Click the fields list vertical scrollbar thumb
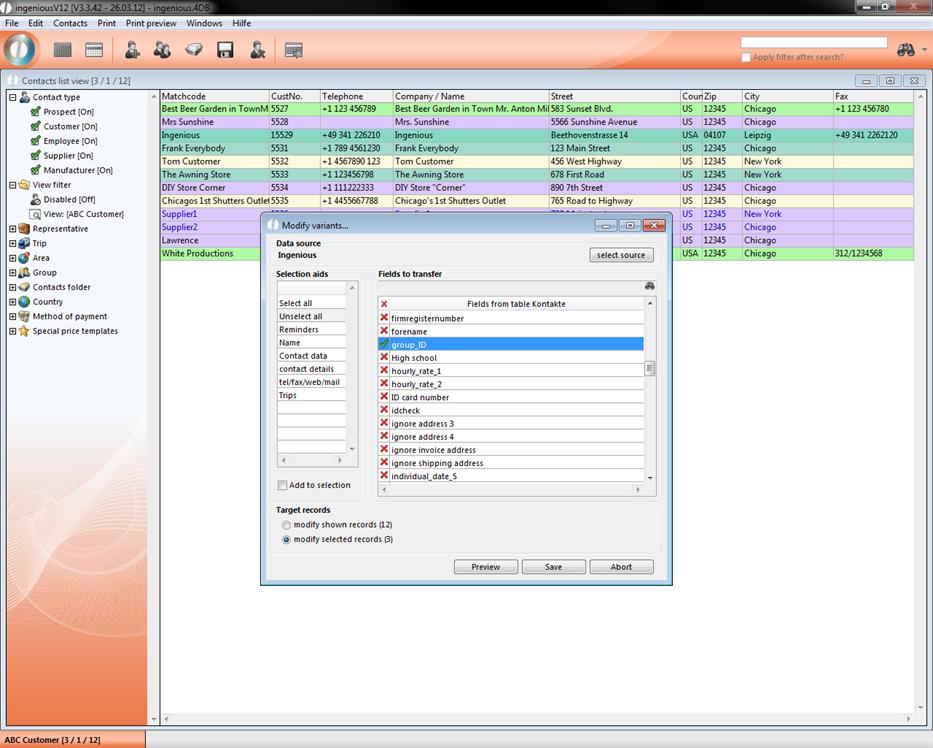 click(x=650, y=368)
